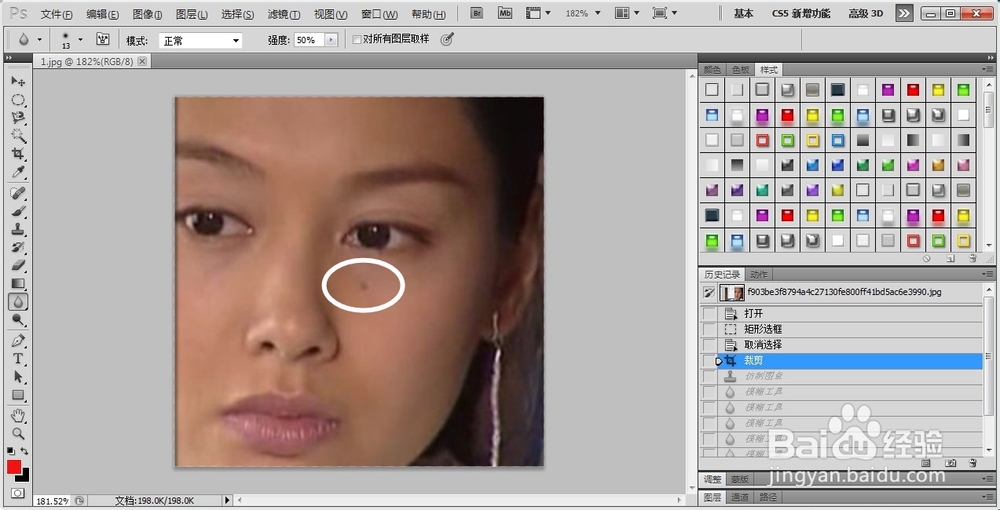Select the Elliptical Marquee tool
1000x510 pixels.
click(x=18, y=100)
